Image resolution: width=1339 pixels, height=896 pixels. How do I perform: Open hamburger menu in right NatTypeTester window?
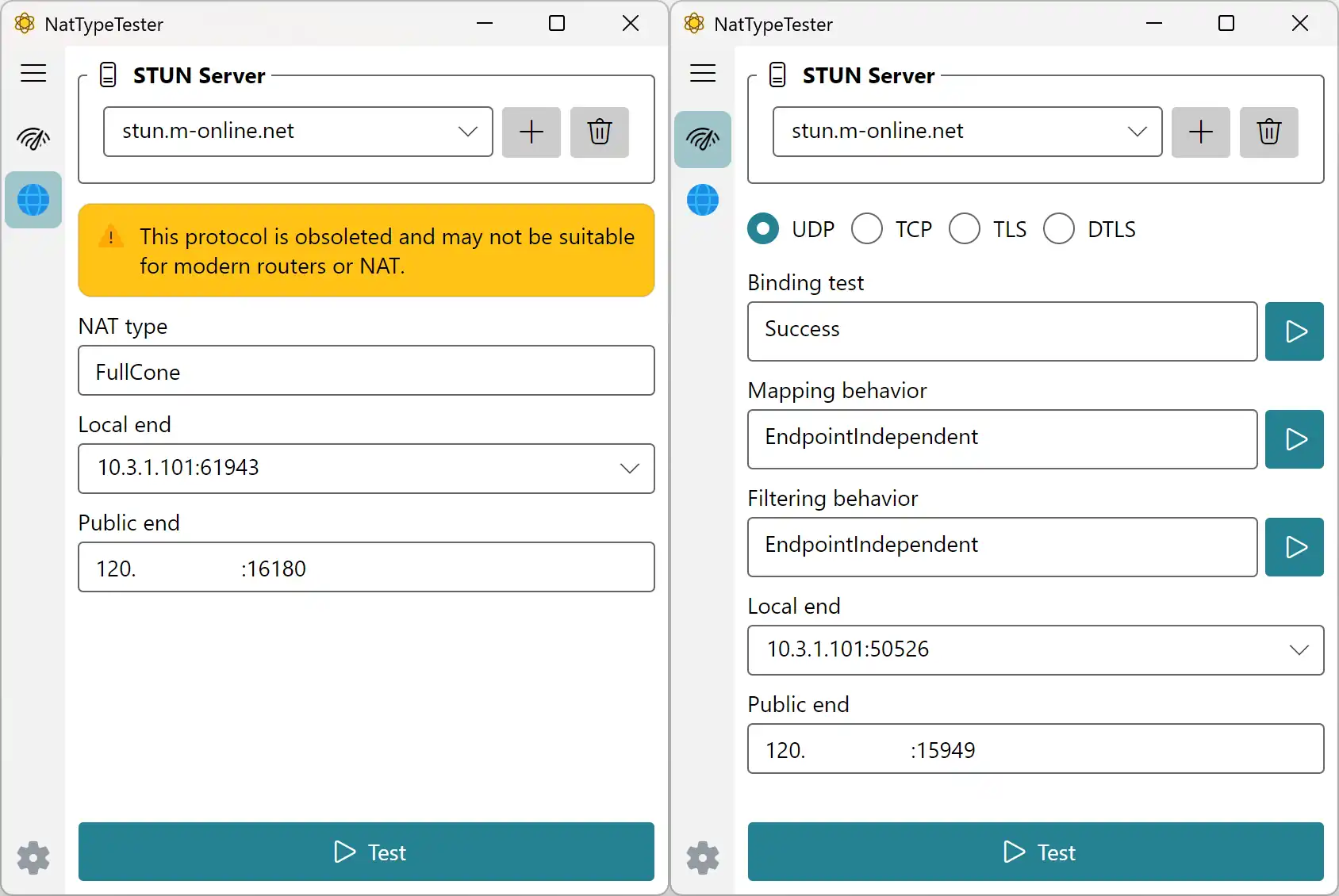click(x=703, y=74)
